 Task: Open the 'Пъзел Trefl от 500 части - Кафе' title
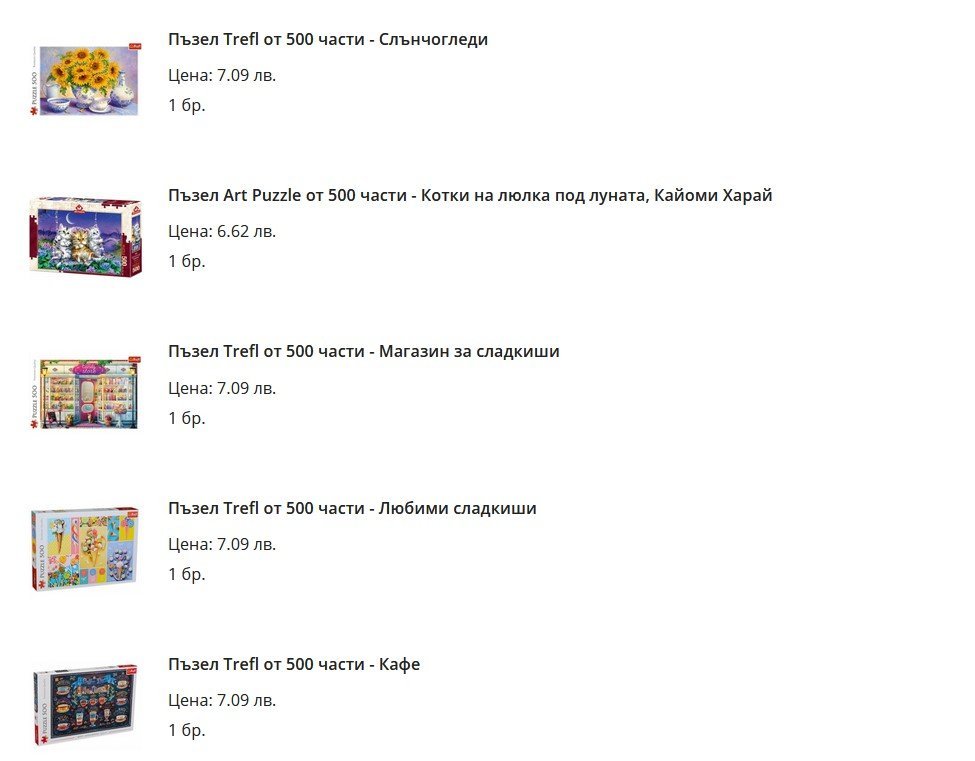294,664
